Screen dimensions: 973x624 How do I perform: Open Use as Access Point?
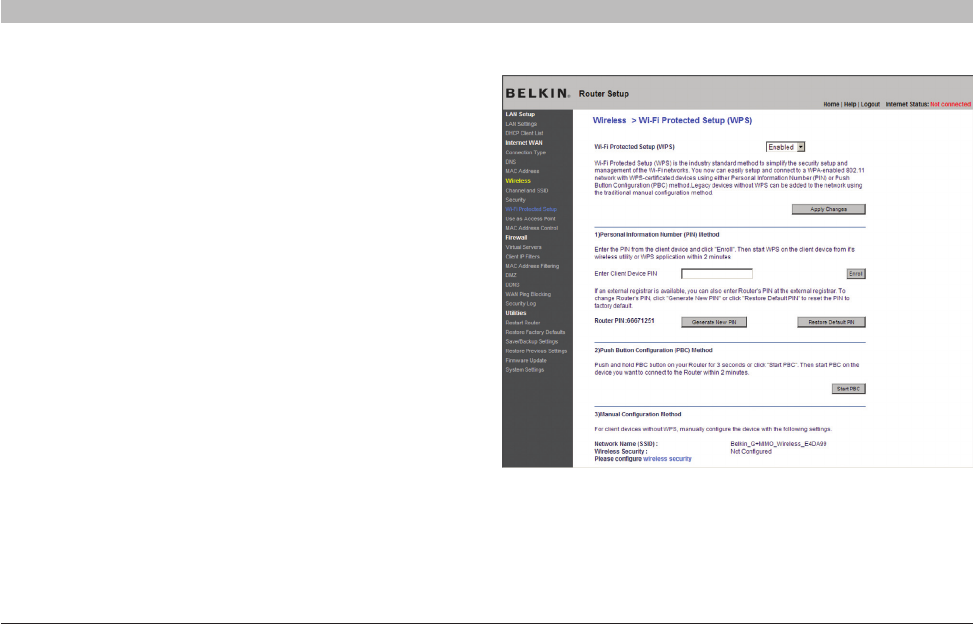[x=531, y=219]
